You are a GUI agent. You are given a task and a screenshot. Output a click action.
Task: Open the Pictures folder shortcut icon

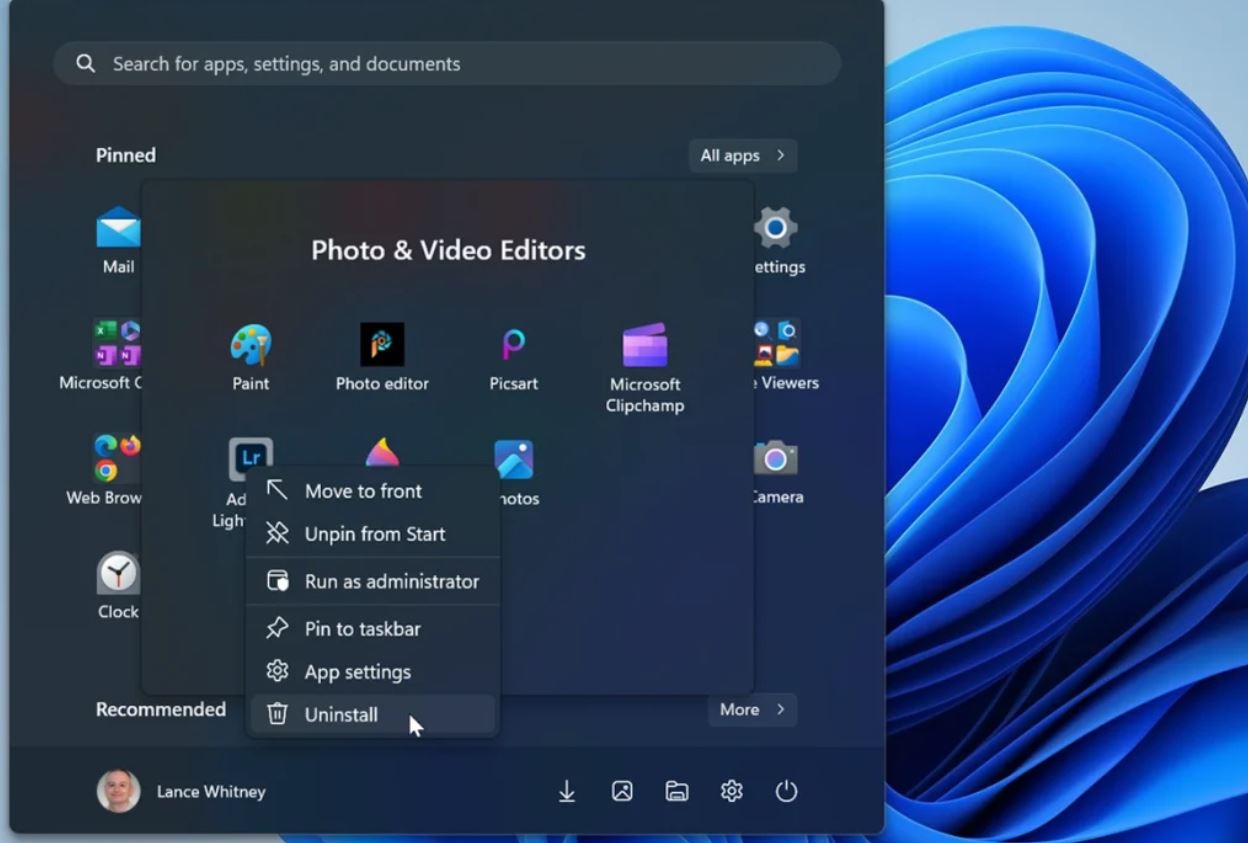tap(622, 791)
